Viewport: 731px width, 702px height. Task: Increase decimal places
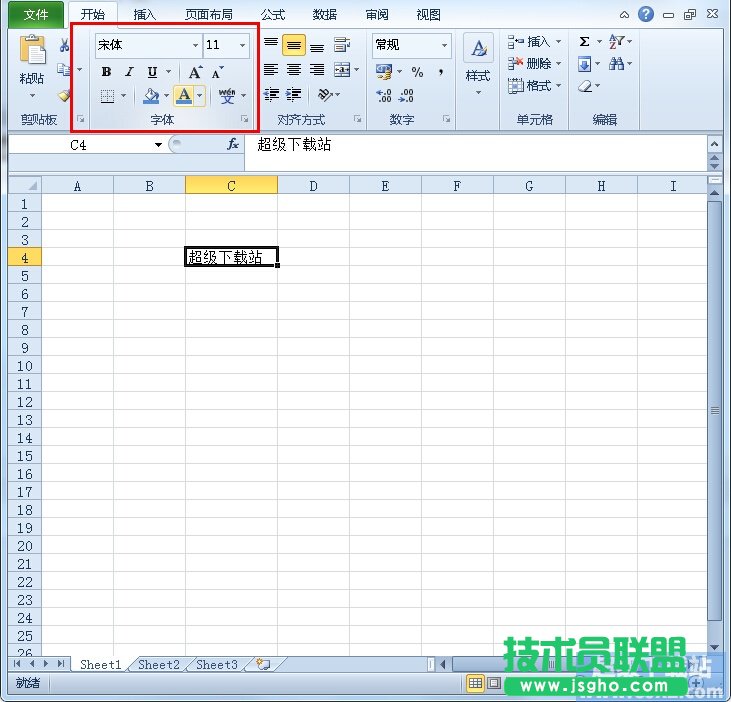pyautogui.click(x=384, y=96)
